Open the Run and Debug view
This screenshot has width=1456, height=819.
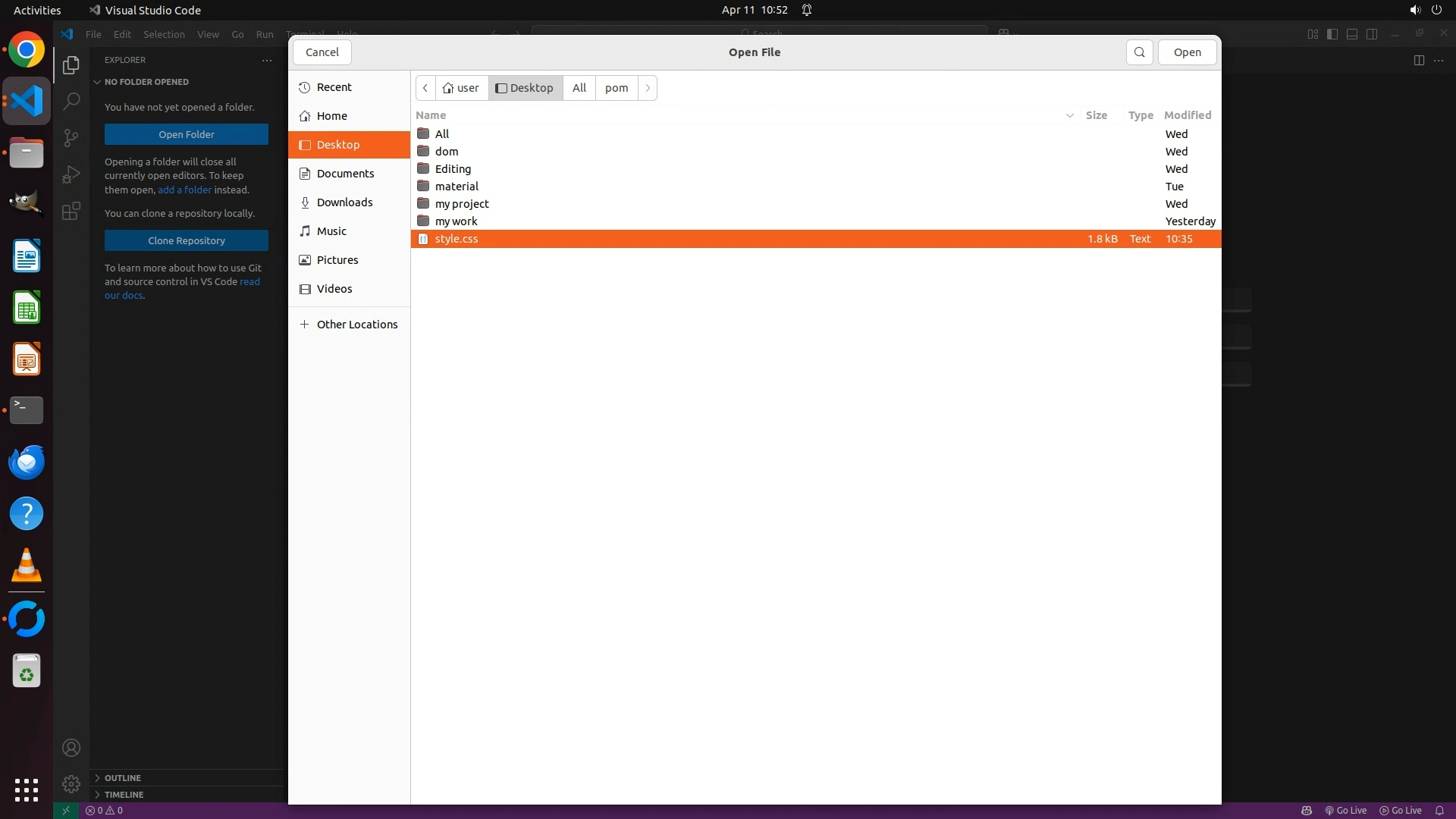coord(71,174)
